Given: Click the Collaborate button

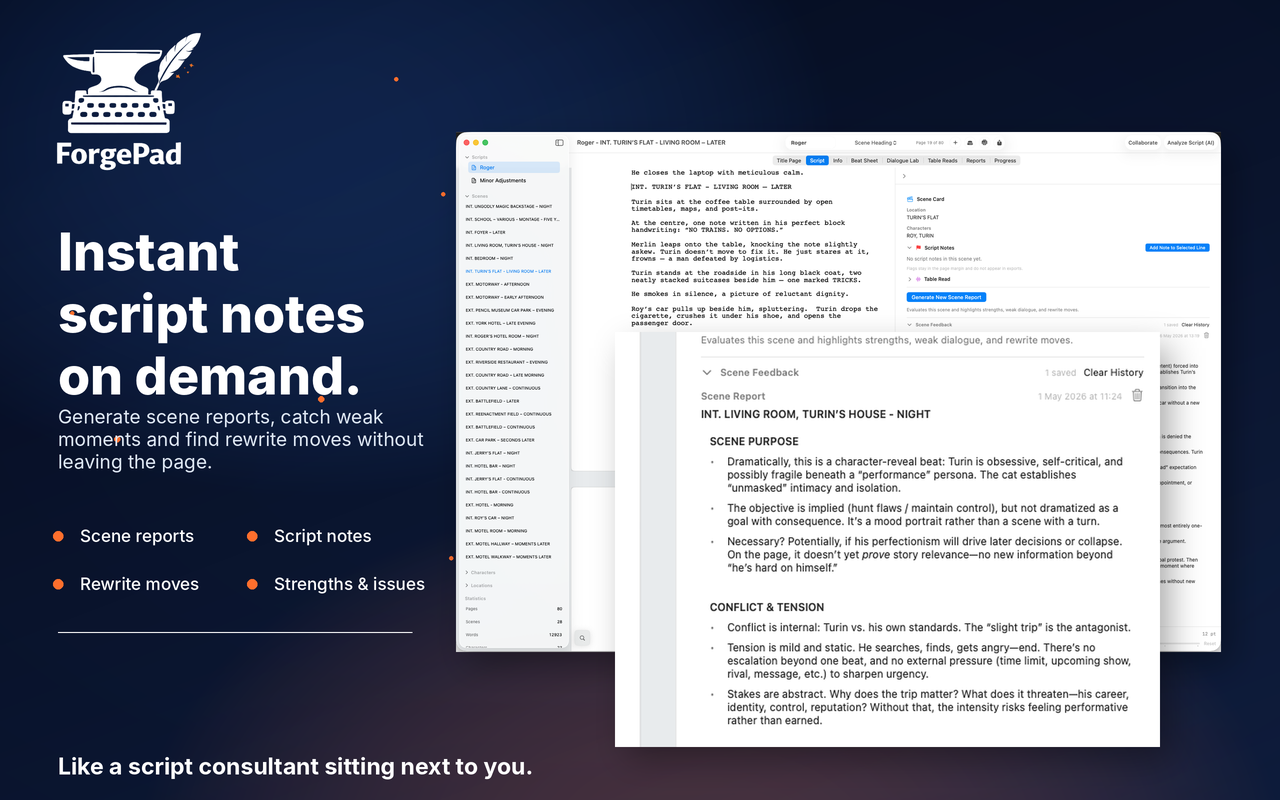Looking at the screenshot, I should 1143,143.
